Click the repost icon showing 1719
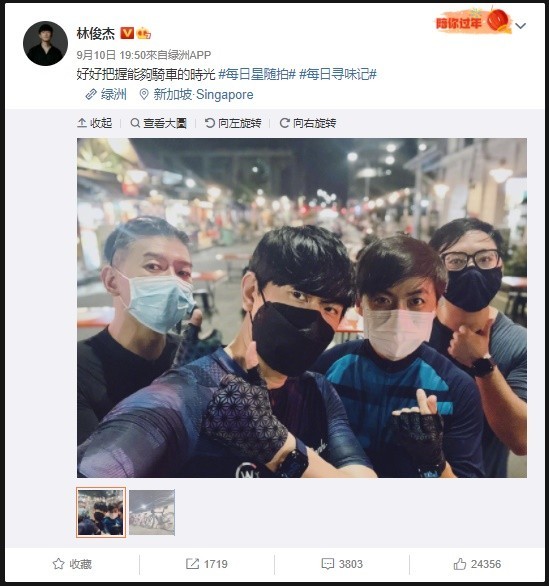This screenshot has height=586, width=549. [x=192, y=564]
